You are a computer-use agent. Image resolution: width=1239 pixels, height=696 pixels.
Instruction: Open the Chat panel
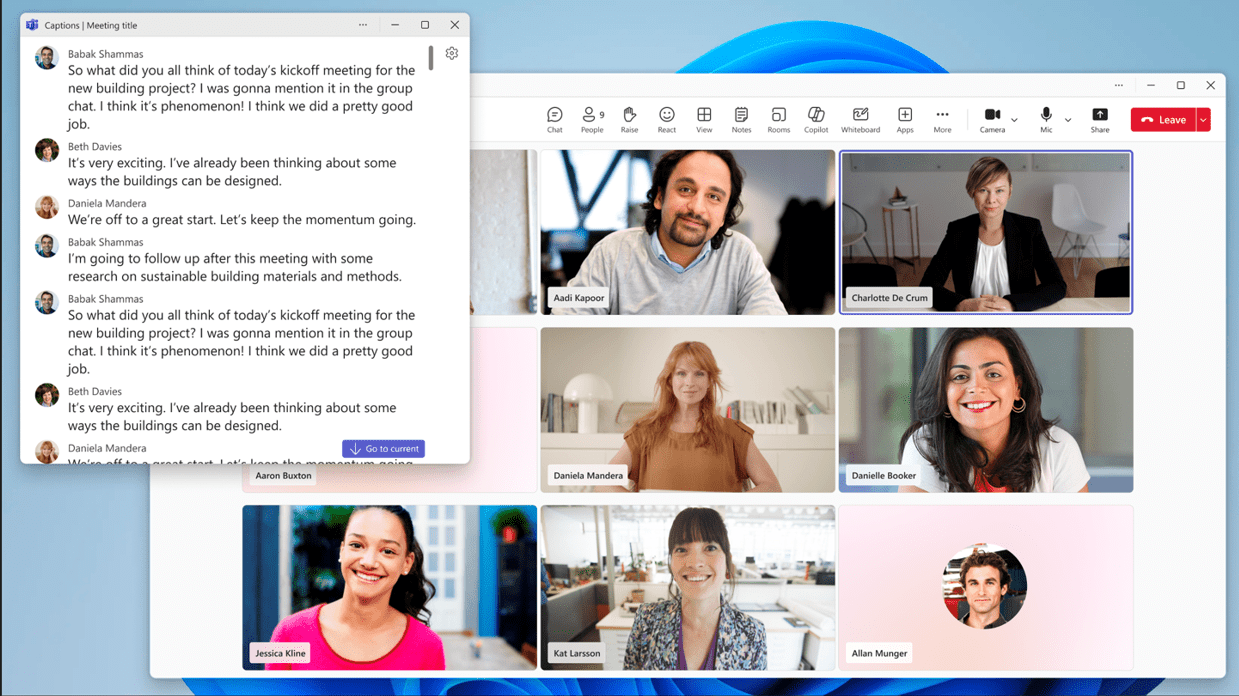click(x=554, y=120)
